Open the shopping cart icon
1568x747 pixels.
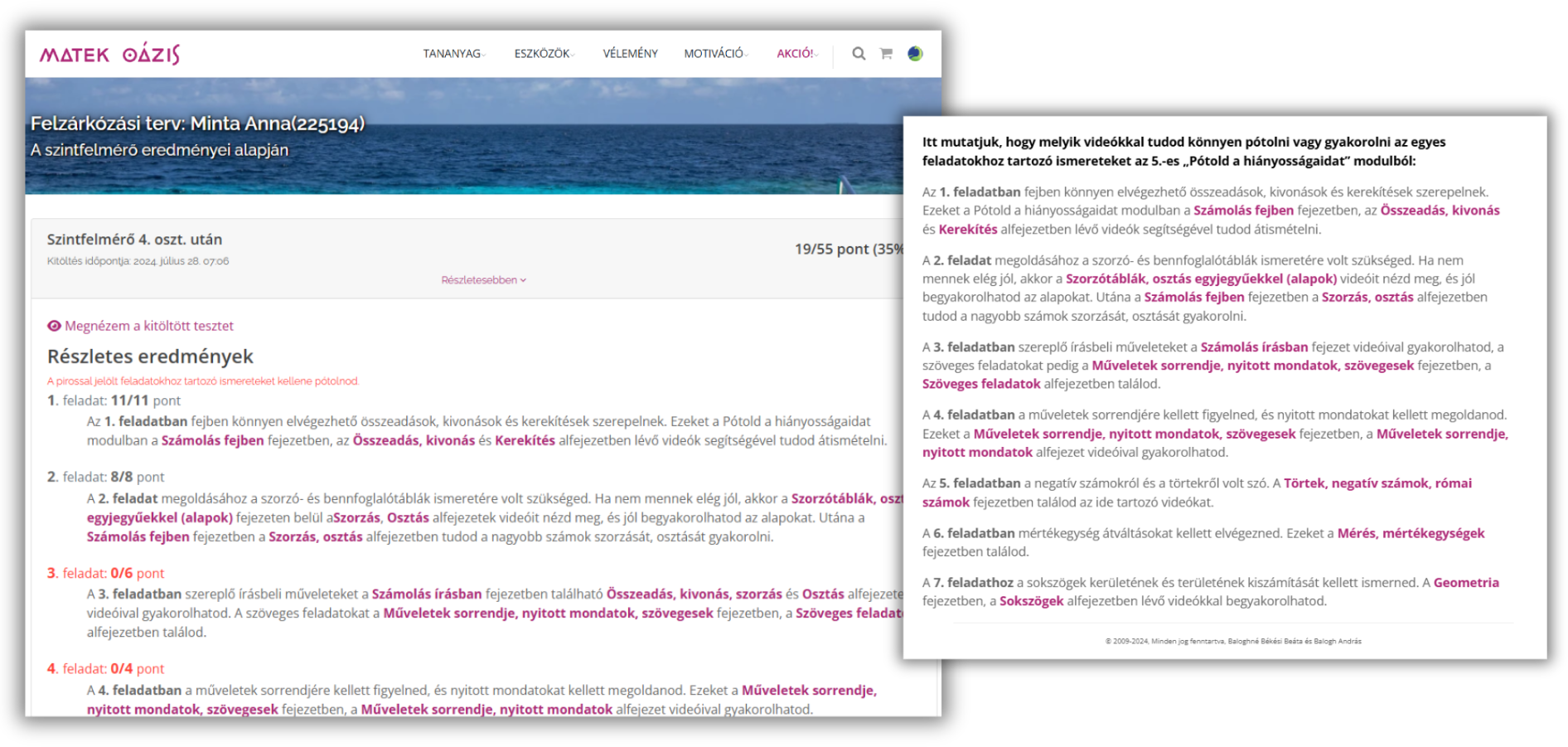coord(886,54)
